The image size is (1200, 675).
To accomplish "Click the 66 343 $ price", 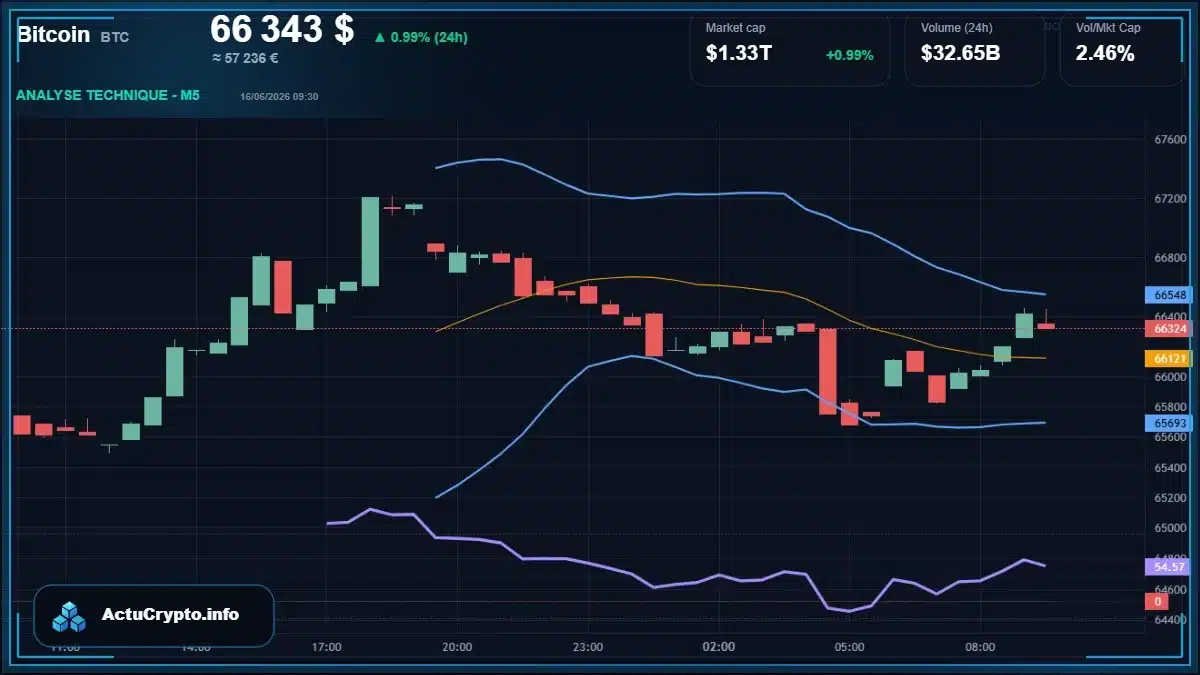I will pyautogui.click(x=282, y=30).
